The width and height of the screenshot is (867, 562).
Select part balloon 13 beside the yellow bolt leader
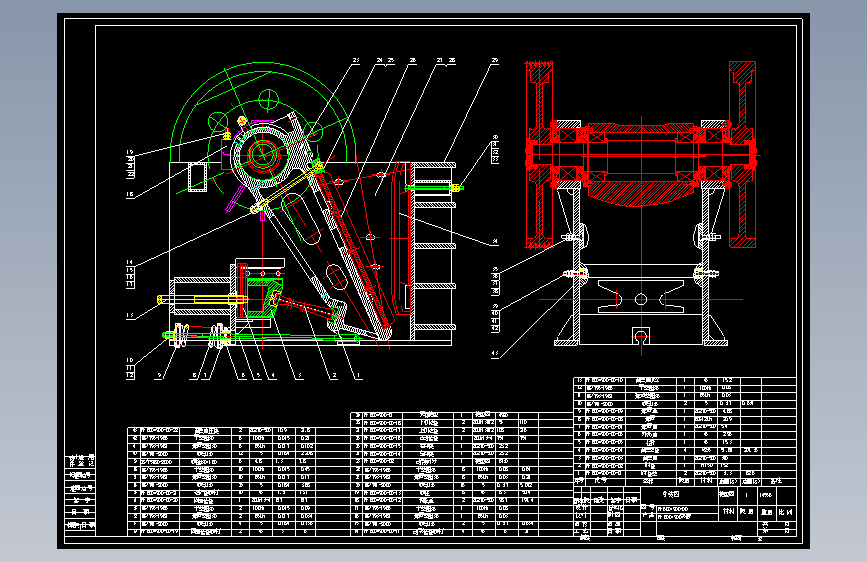point(130,315)
